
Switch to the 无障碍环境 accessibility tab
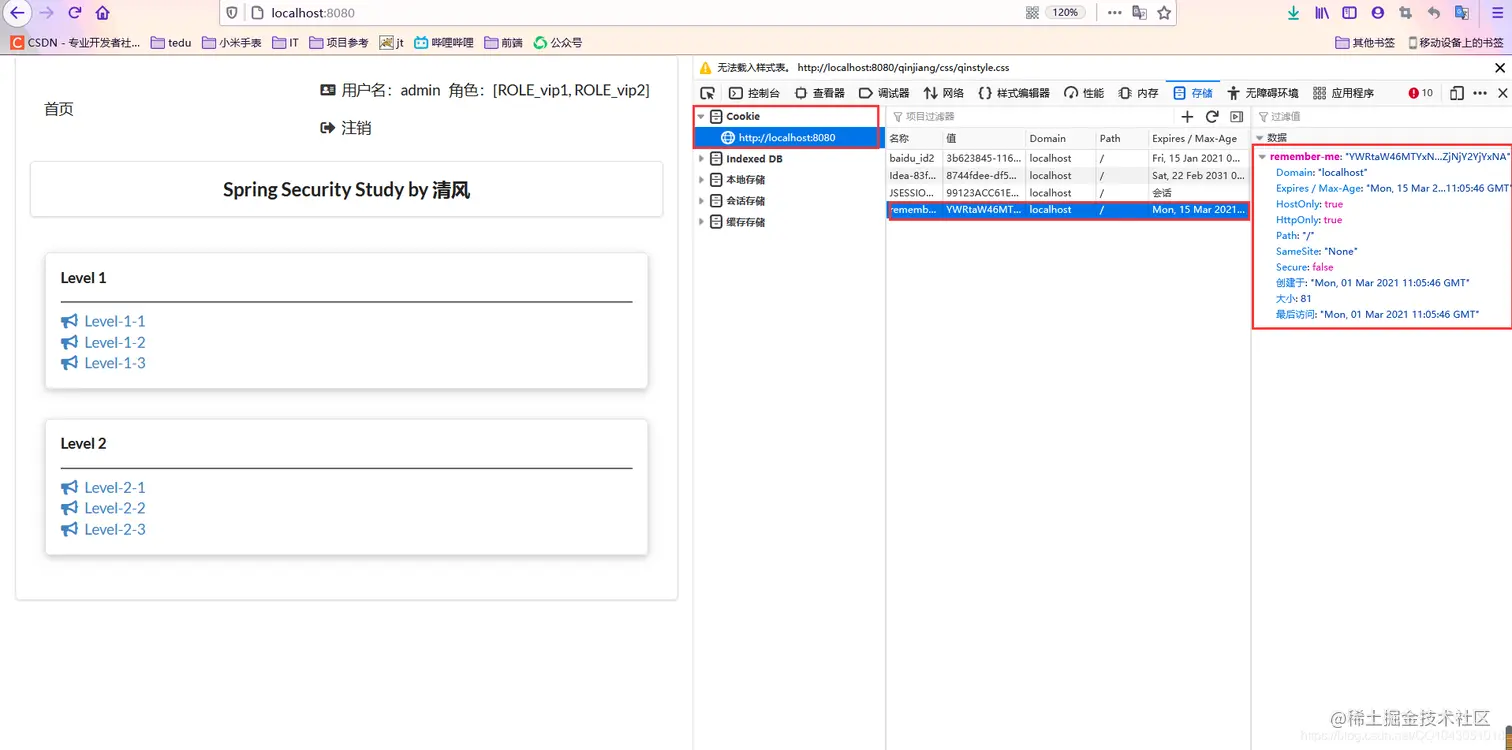tap(1262, 93)
